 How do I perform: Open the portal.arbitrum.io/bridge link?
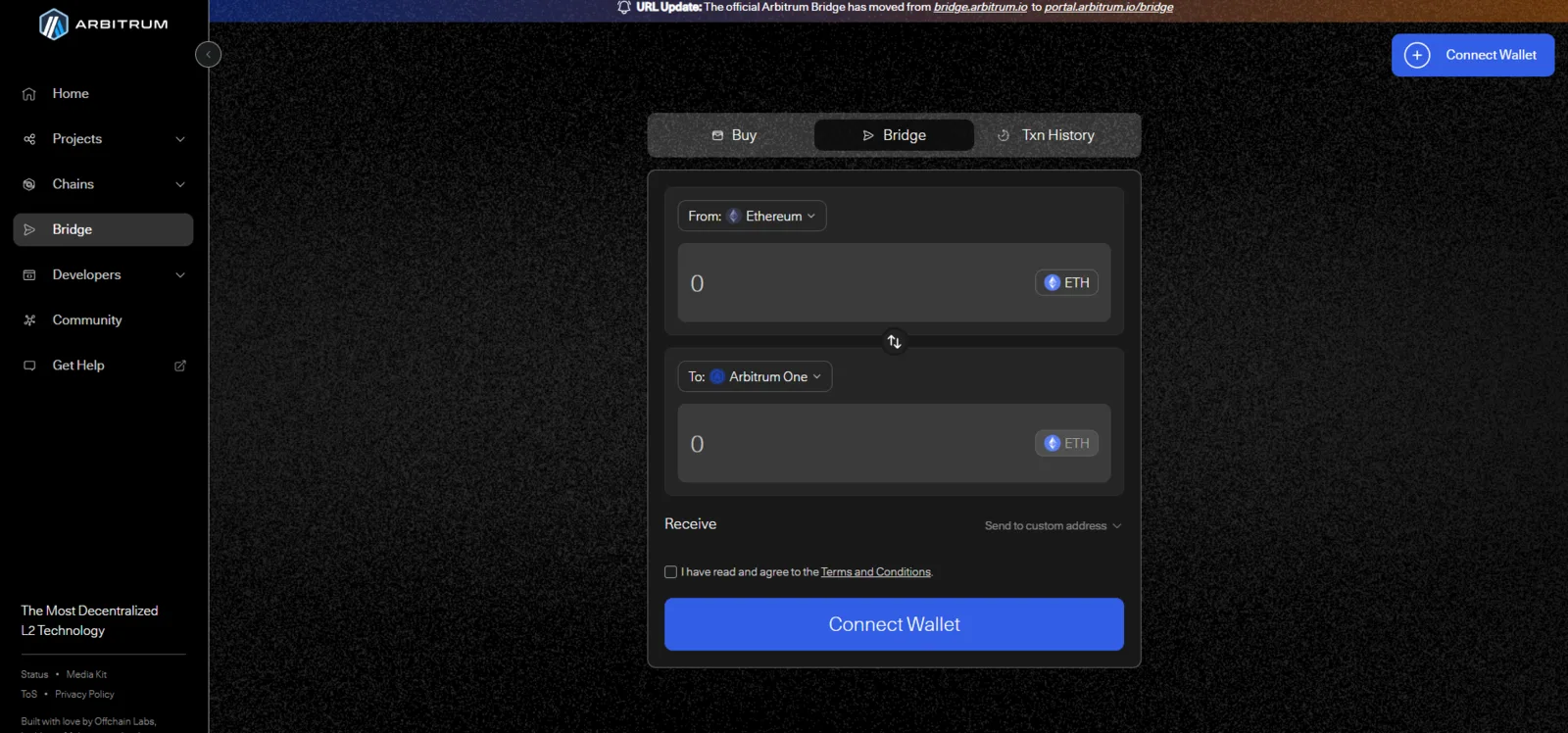(x=1108, y=7)
